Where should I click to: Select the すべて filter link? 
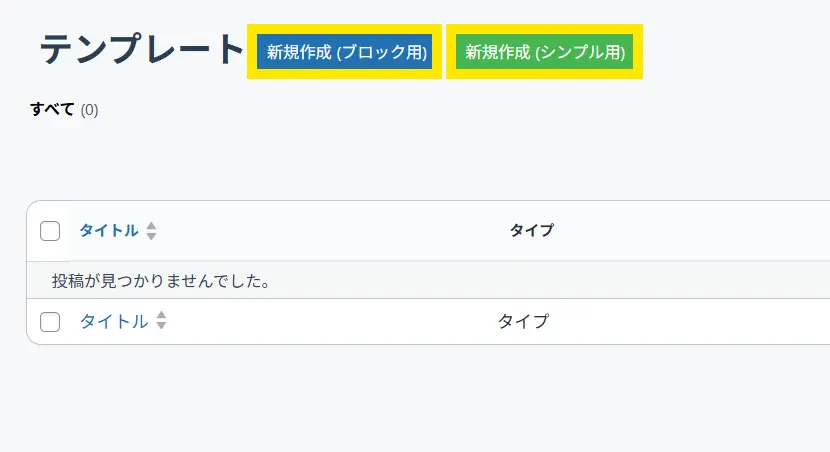click(x=52, y=109)
